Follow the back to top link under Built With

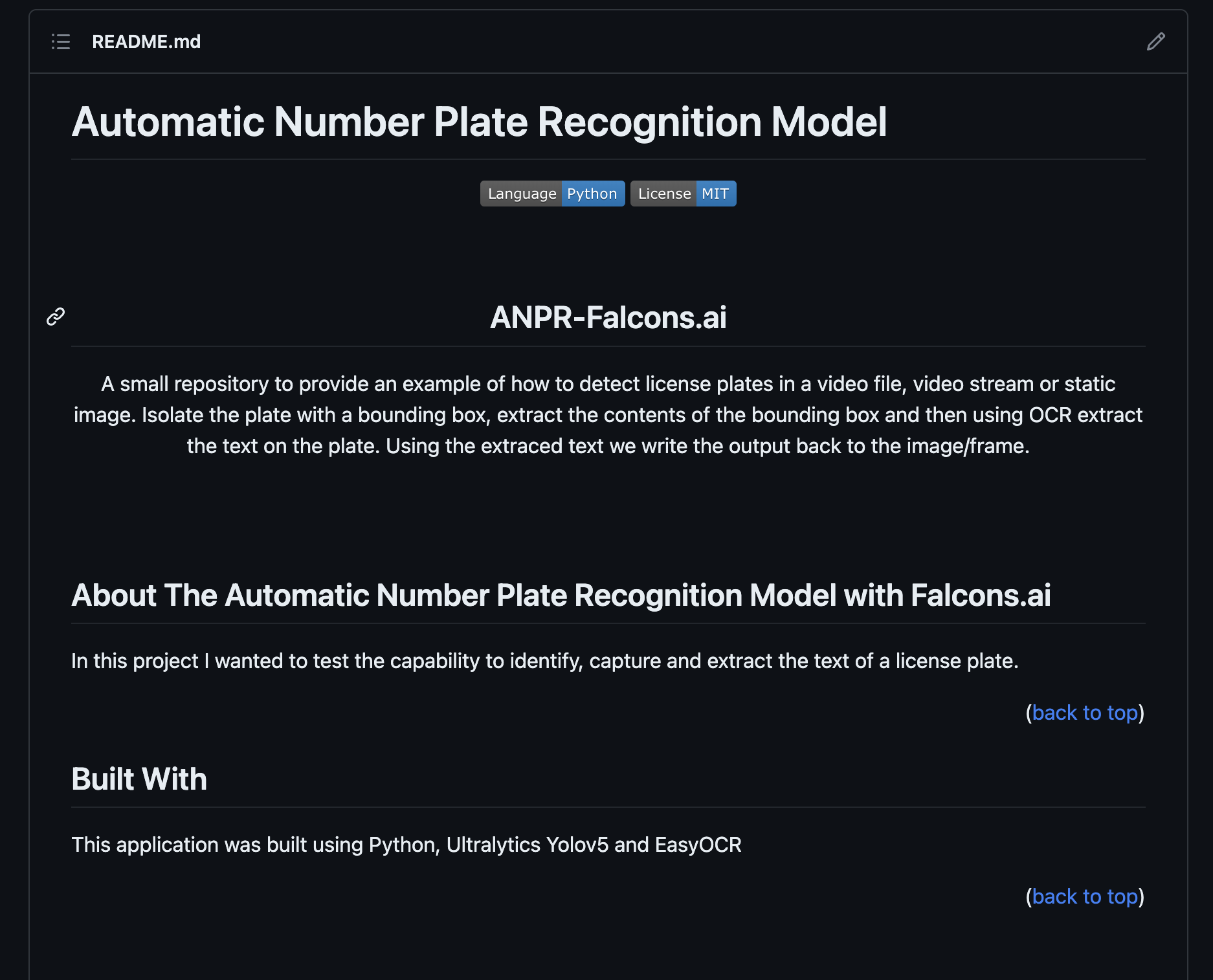pos(1085,896)
